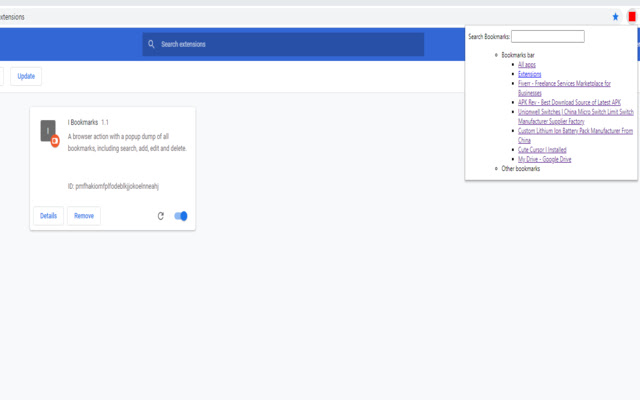
Task: Select the Other bookmarks folder
Action: (x=520, y=169)
